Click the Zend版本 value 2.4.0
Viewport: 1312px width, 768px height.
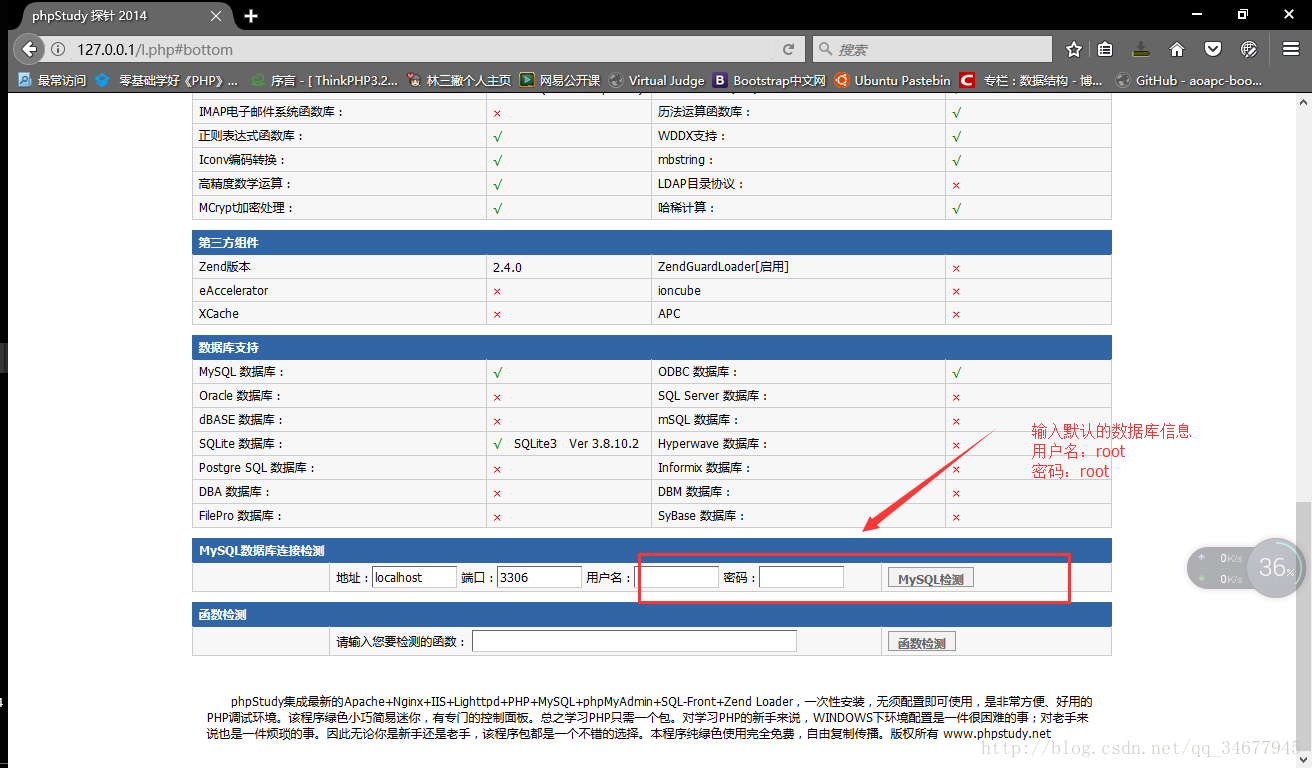click(x=507, y=267)
